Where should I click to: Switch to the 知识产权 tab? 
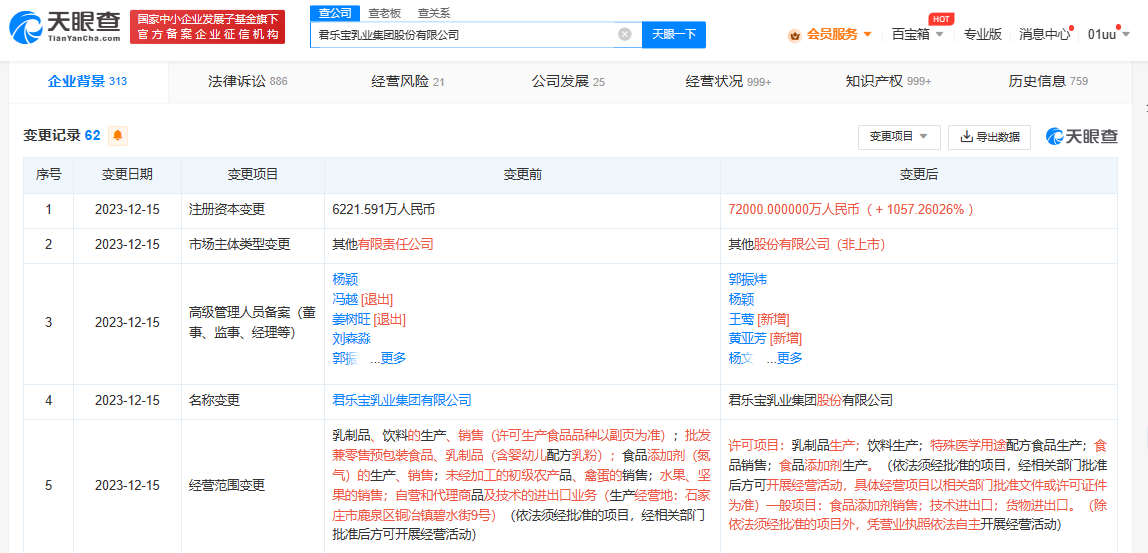(x=887, y=81)
